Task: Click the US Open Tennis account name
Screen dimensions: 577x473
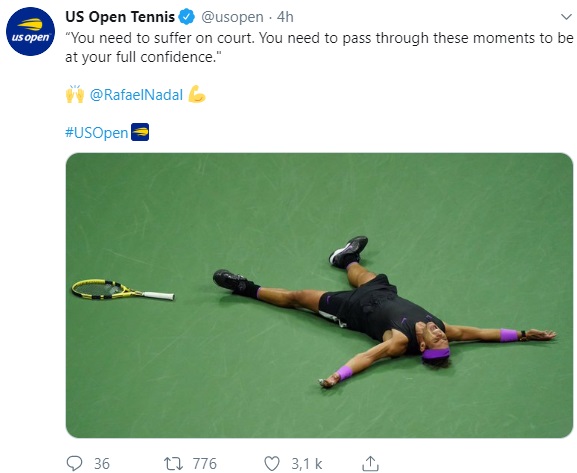Action: (120, 17)
